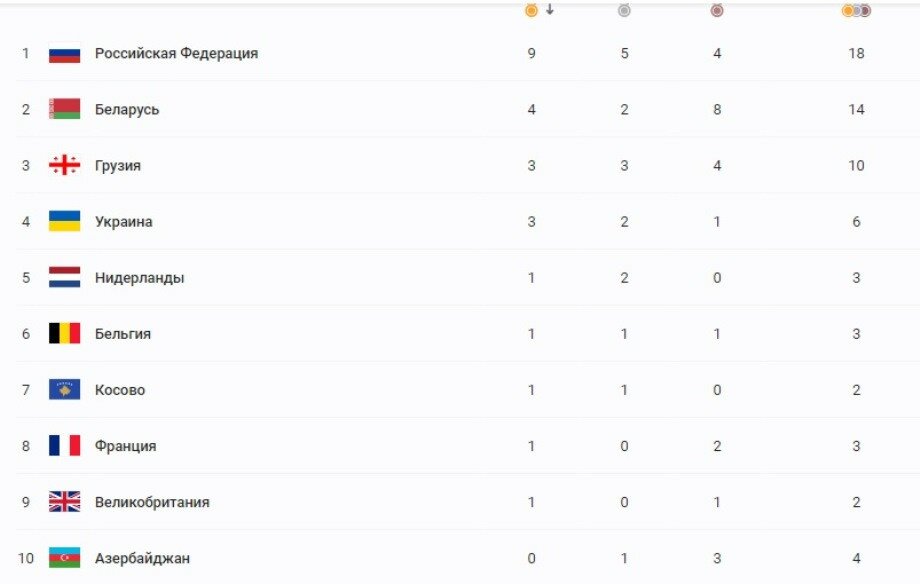Select the Great Britain Union Jack flag
The height and width of the screenshot is (584, 920).
pos(64,502)
